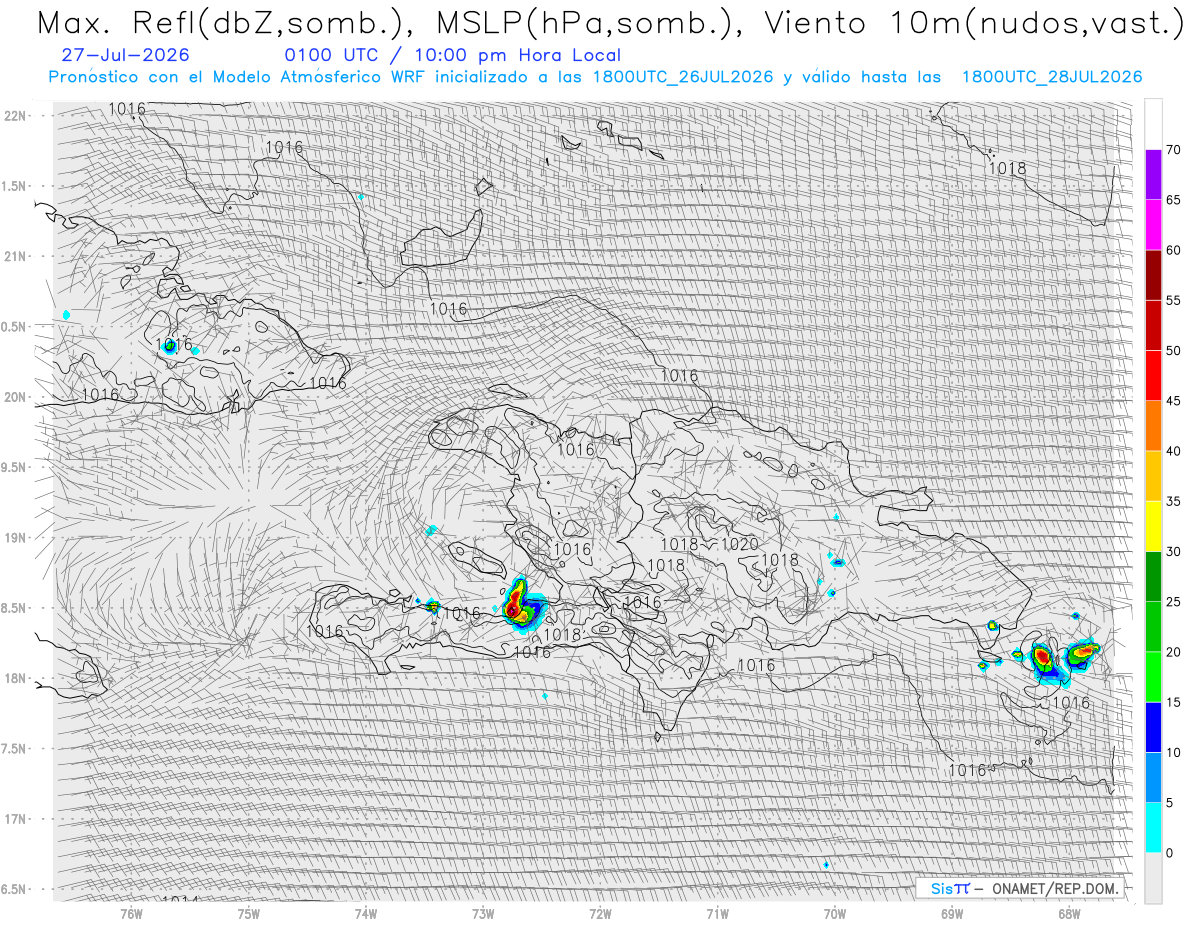Click the '18N' latitude axis label

click(16, 679)
